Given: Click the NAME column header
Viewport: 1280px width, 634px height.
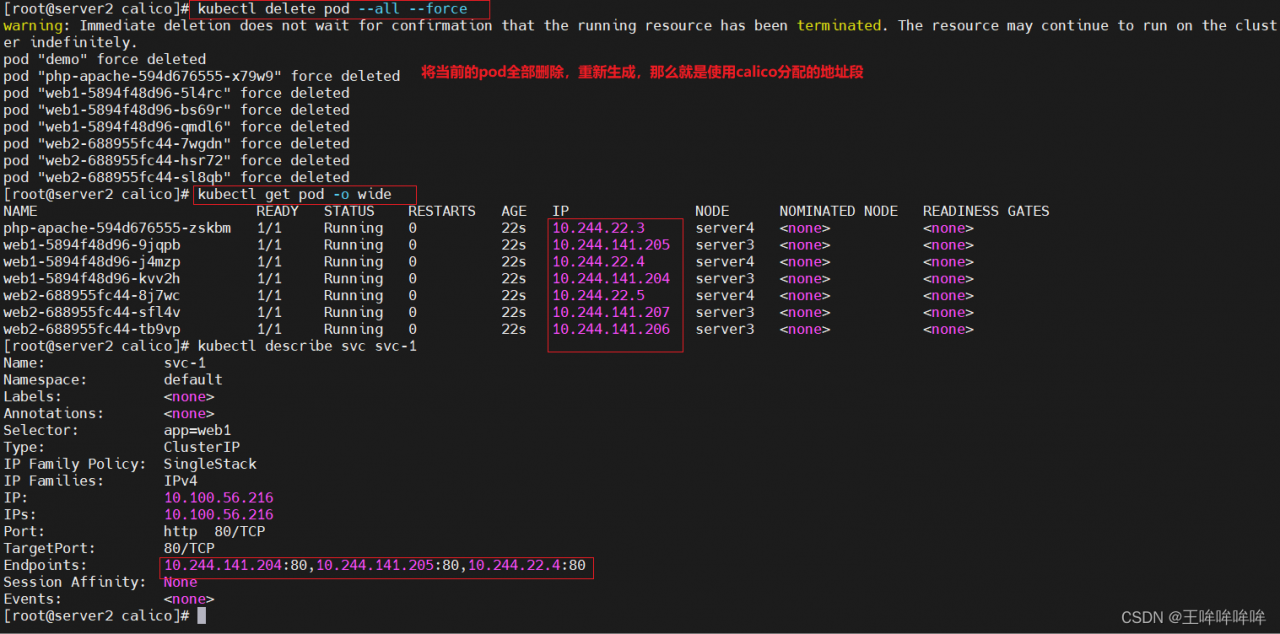Looking at the screenshot, I should 20,211.
